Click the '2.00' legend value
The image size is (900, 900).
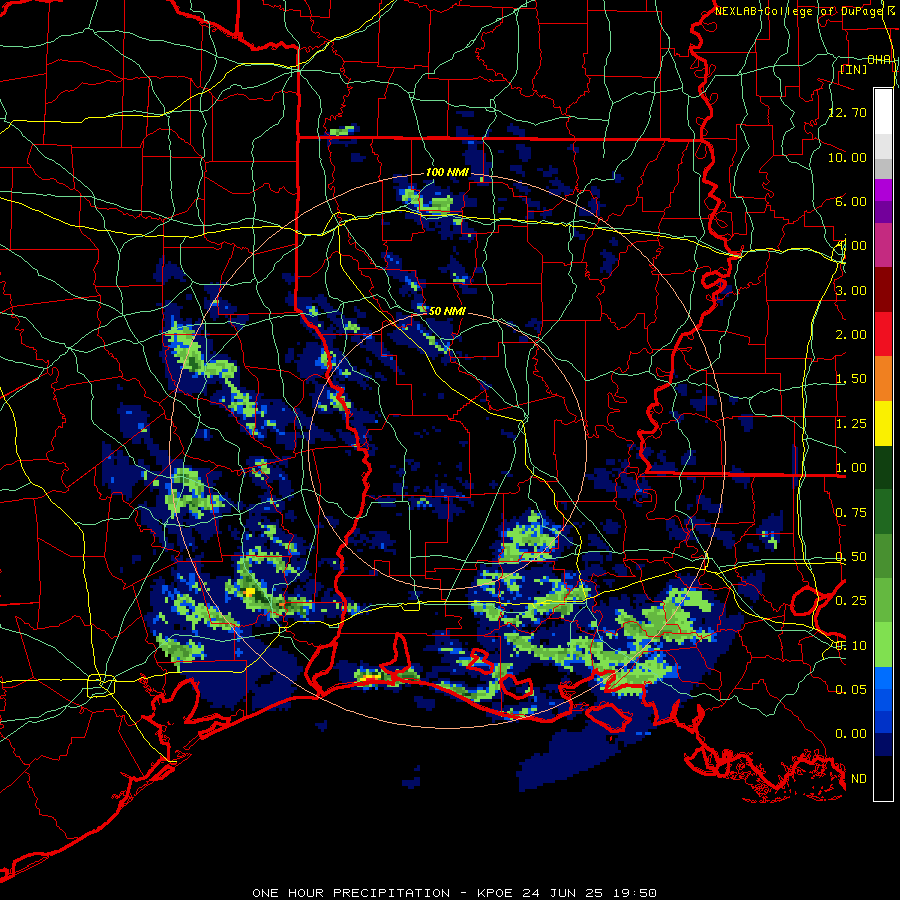tap(851, 335)
